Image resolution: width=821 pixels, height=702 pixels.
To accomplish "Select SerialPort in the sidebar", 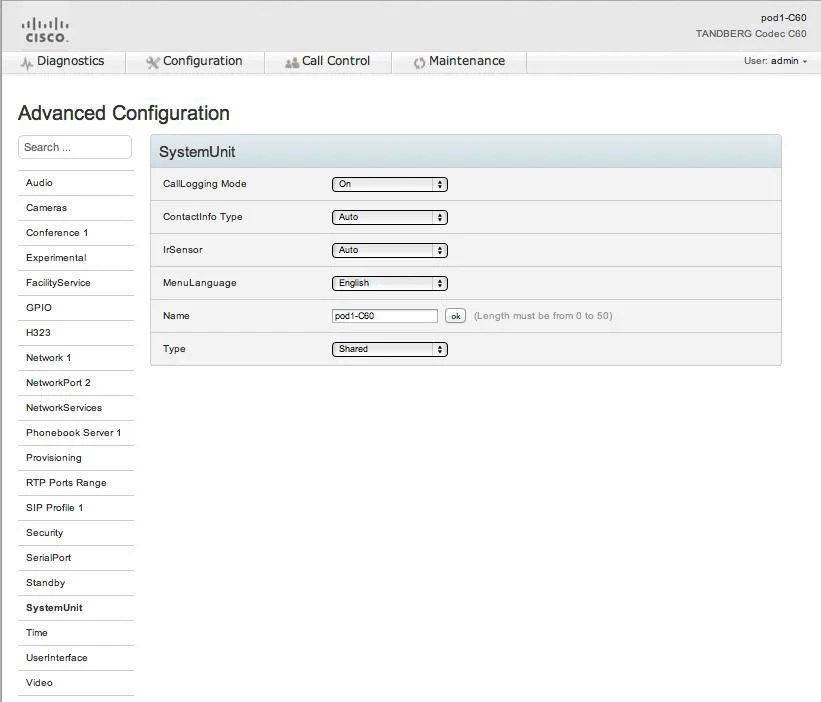I will 76,558.
